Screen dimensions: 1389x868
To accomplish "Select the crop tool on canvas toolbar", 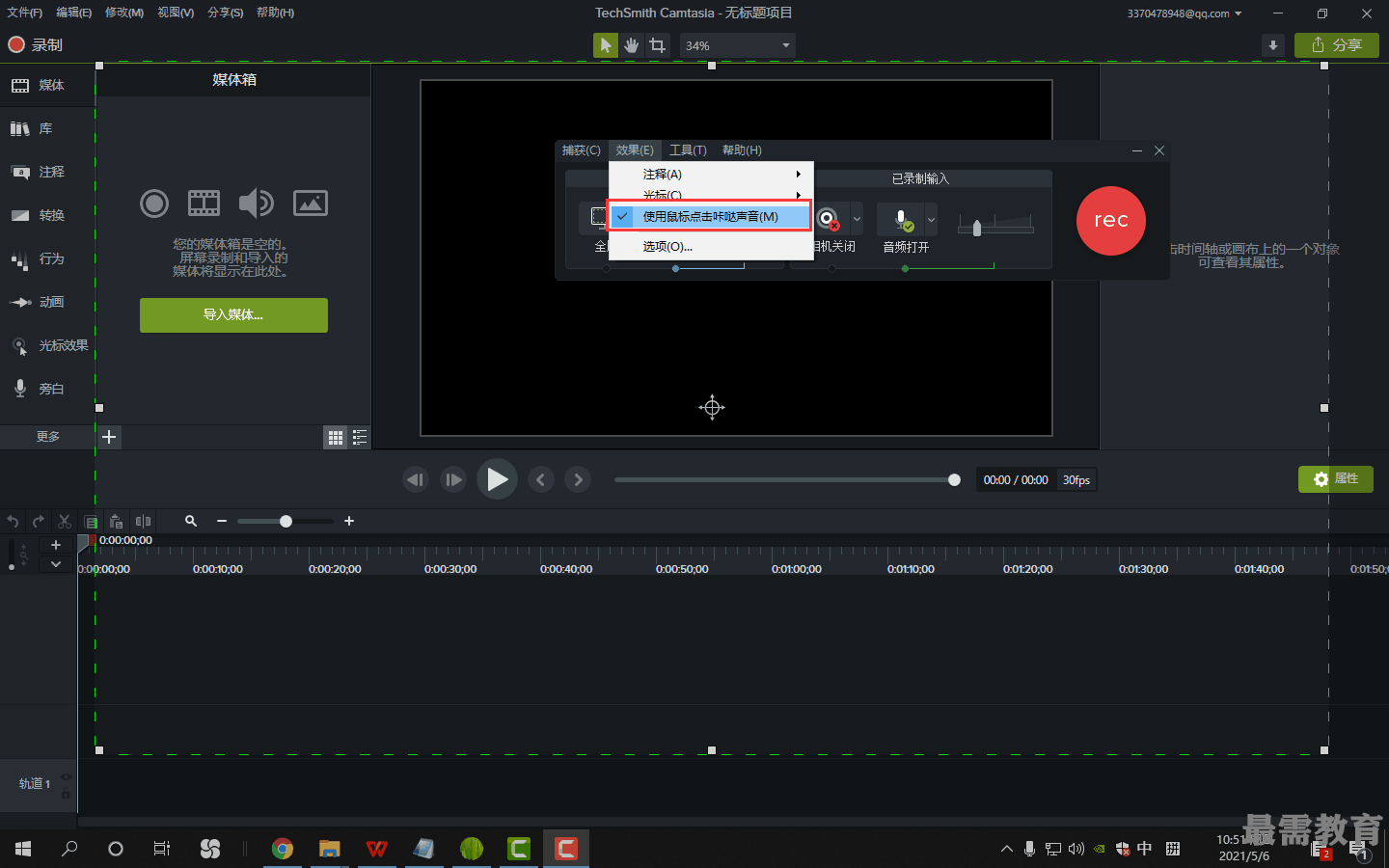I will 658,45.
